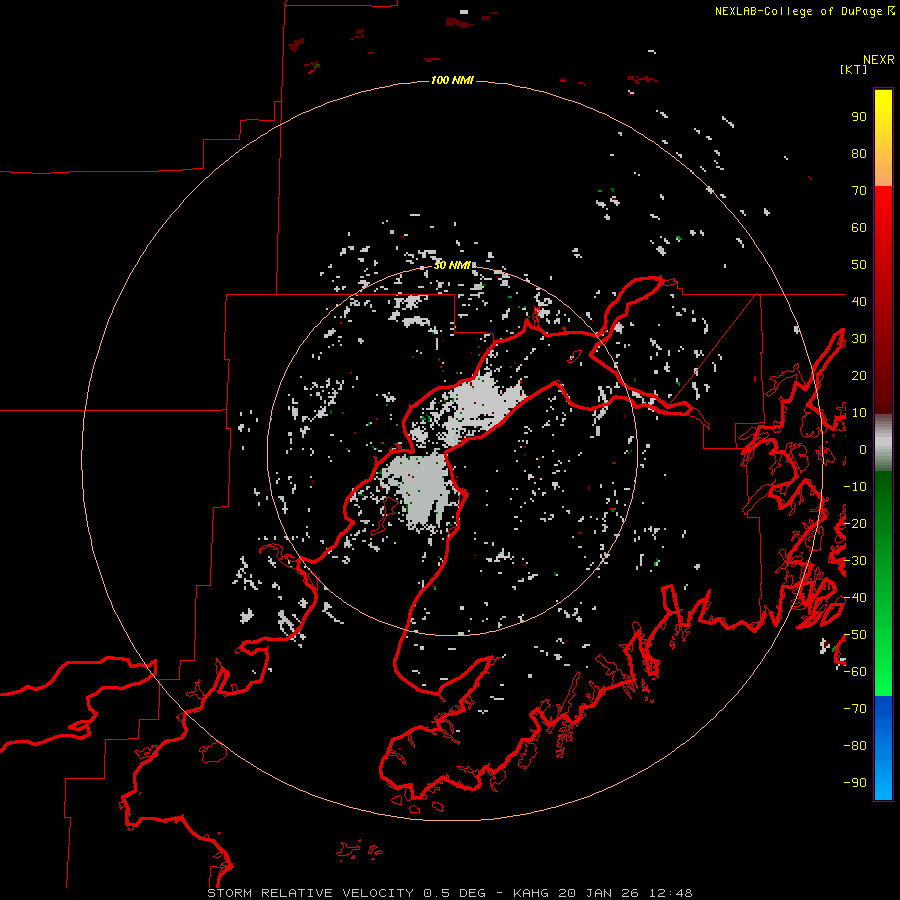Click the -50 value on velocity scale
Screen dimensions: 900x900
[x=855, y=635]
